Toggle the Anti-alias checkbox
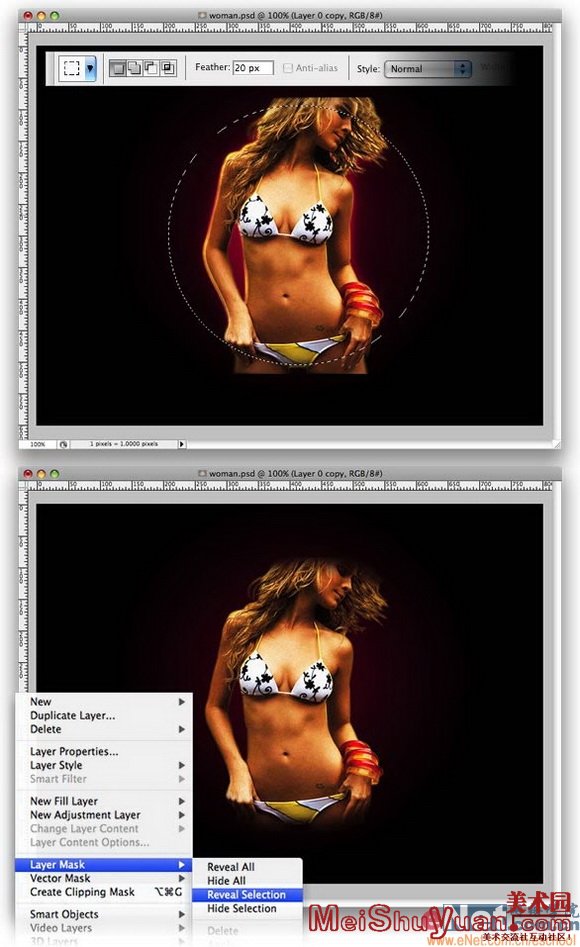The height and width of the screenshot is (947, 580). pyautogui.click(x=288, y=68)
